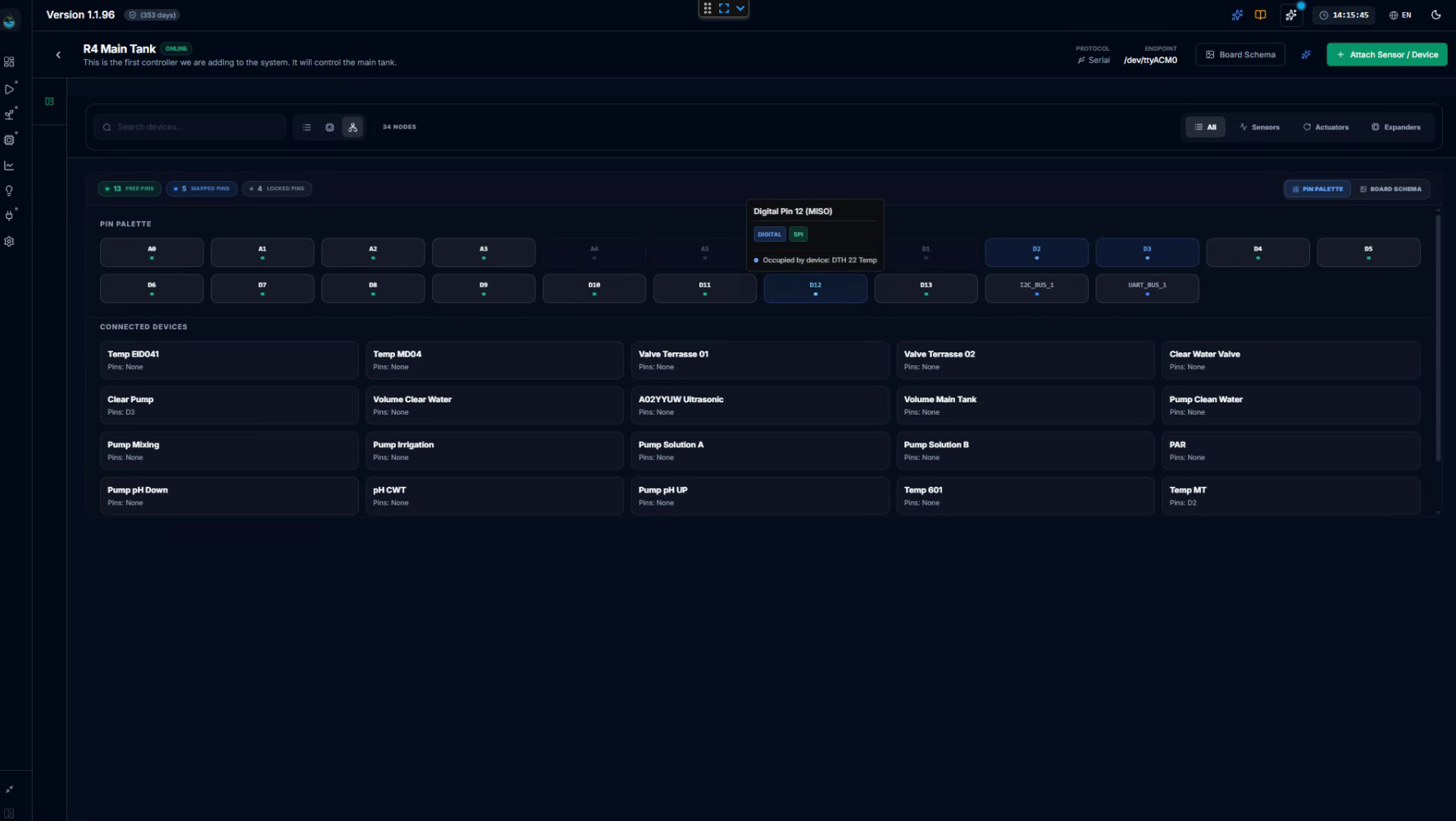This screenshot has height=821, width=1456.
Task: Click the clock showing 14:15:45
Action: (x=1344, y=15)
